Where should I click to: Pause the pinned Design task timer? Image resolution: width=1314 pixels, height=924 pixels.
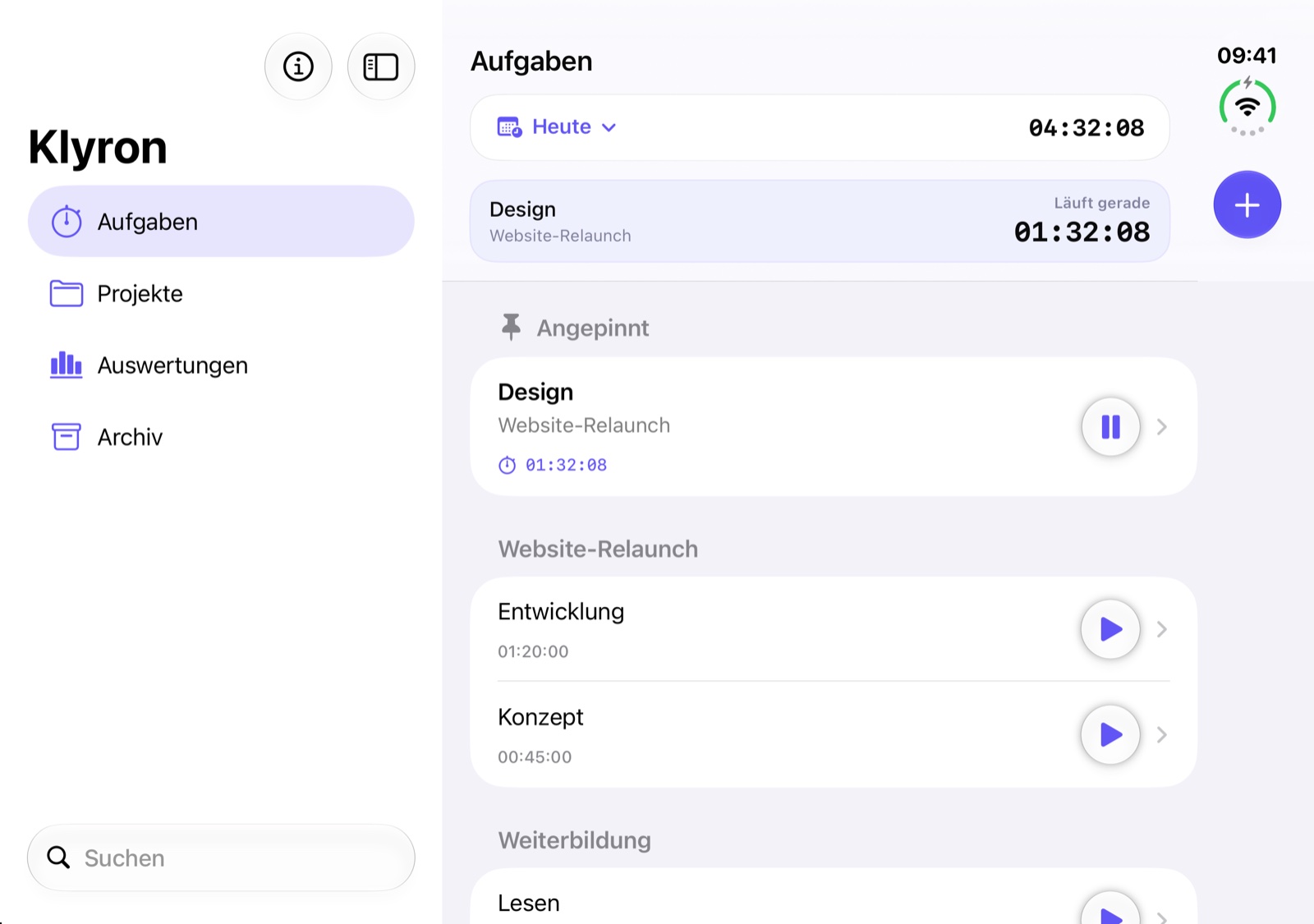point(1110,426)
